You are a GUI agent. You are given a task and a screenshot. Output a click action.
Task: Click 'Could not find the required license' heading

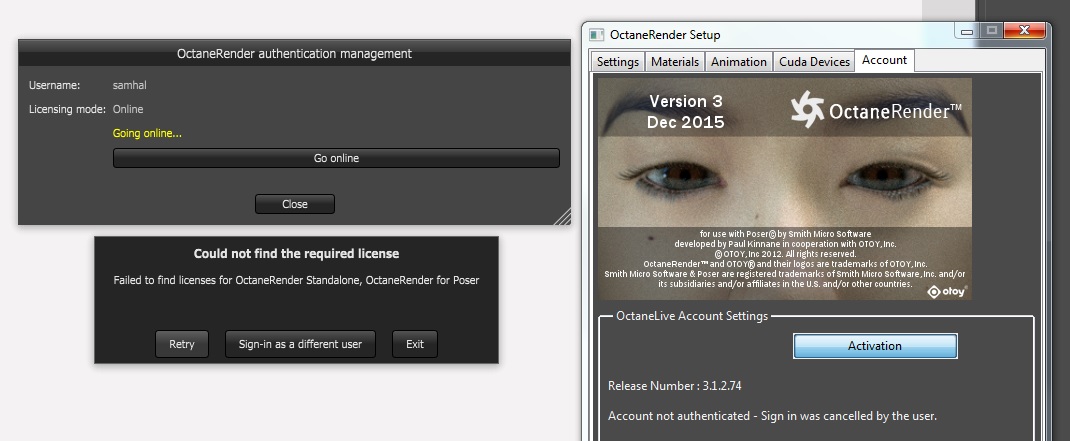coord(296,253)
